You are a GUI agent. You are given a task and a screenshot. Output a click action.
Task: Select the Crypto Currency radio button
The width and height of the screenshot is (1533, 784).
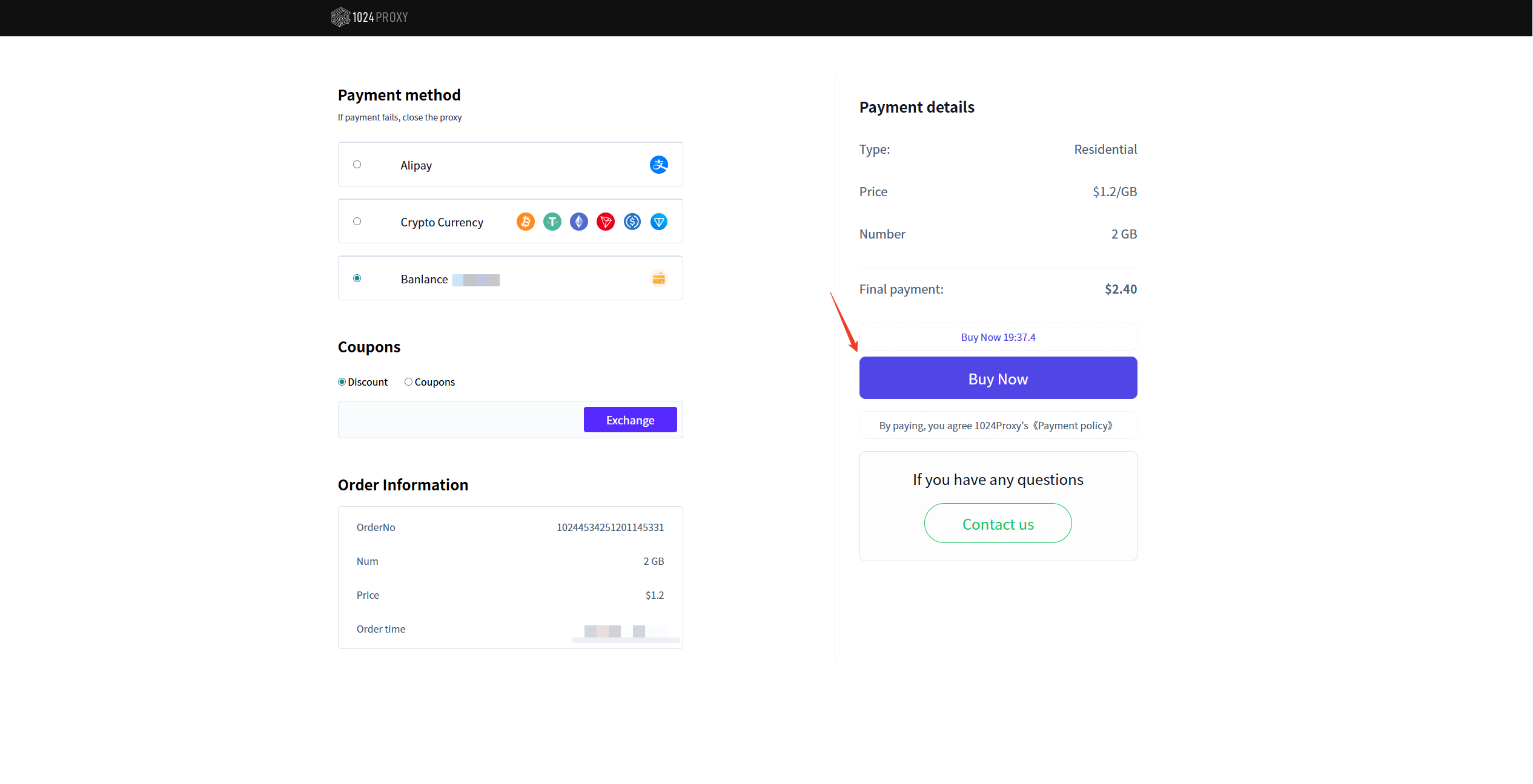tap(357, 222)
